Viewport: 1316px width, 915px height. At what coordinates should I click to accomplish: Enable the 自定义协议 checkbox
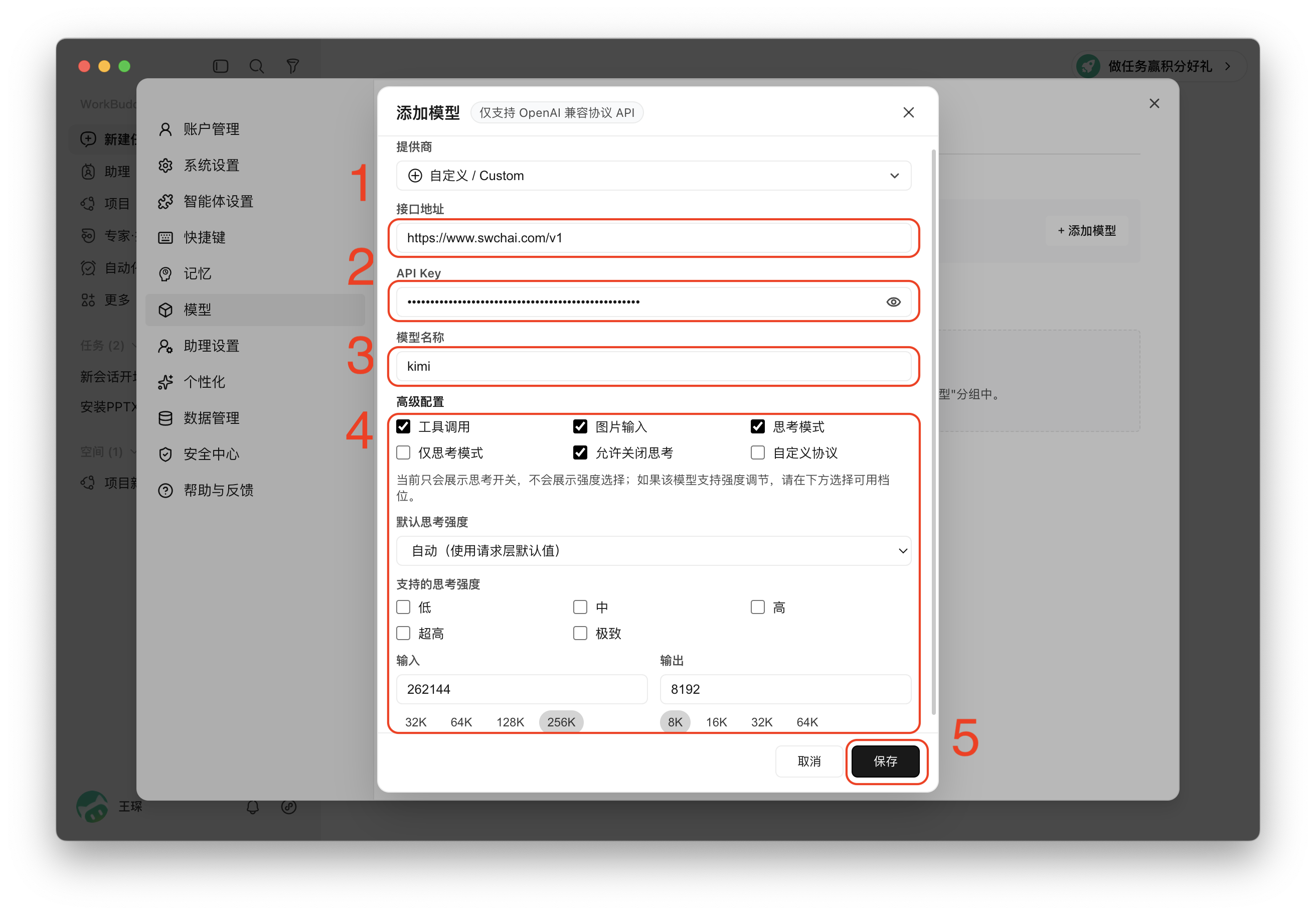pos(757,452)
